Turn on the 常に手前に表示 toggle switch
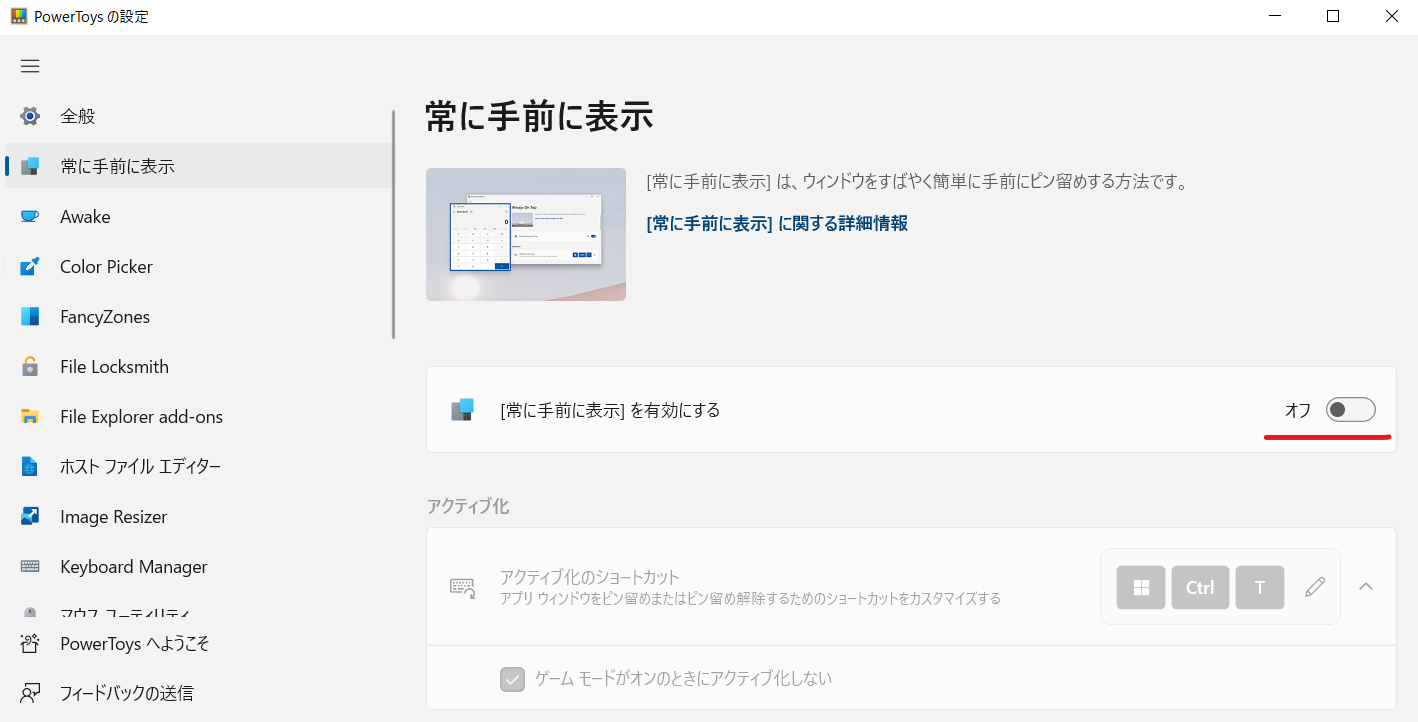Viewport: 1418px width, 722px height. pos(1350,409)
